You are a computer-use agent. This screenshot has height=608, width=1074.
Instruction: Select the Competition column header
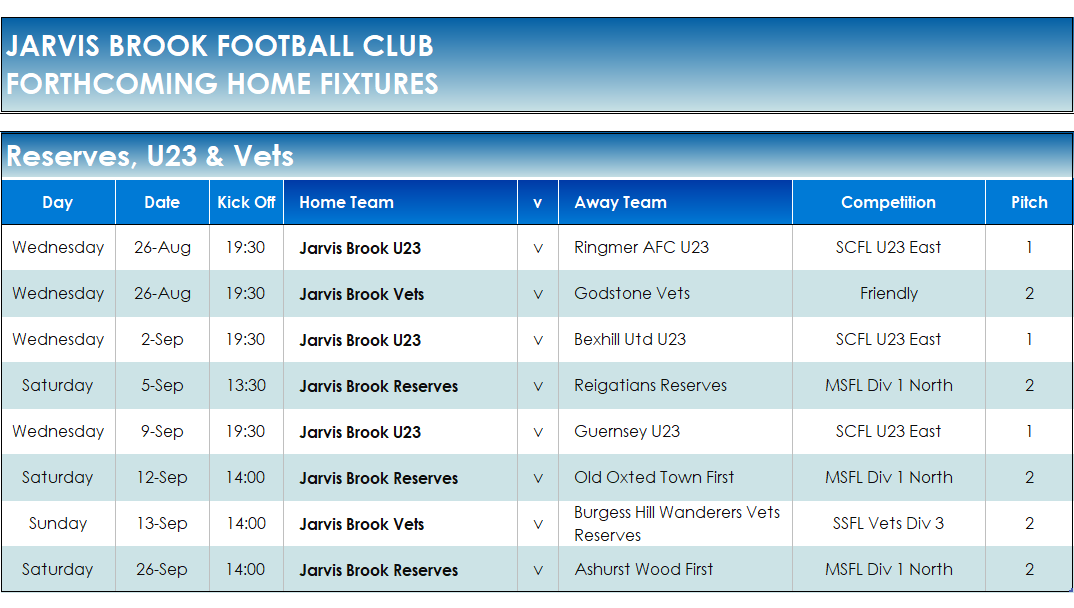(889, 202)
